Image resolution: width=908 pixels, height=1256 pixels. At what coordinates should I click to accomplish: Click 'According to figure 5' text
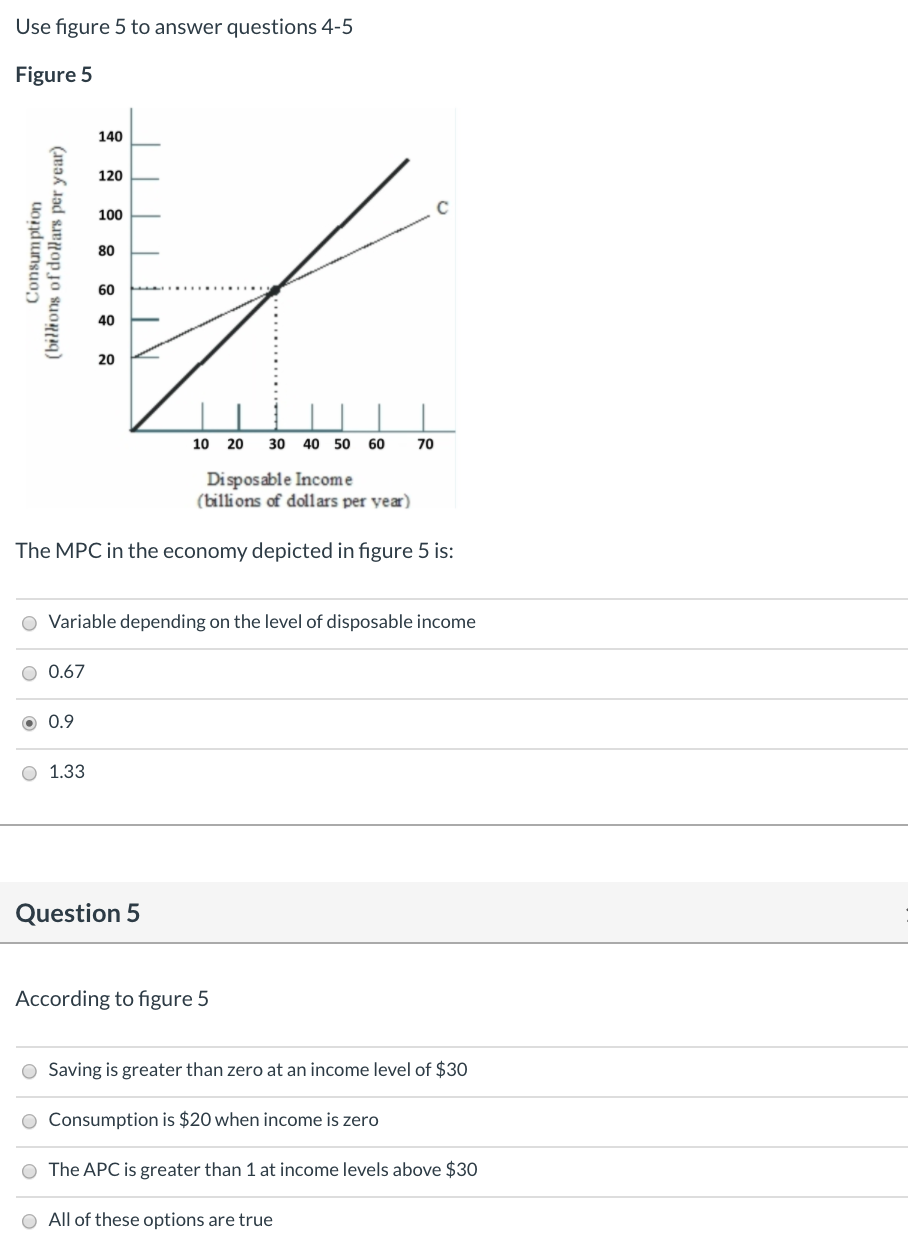tap(111, 999)
